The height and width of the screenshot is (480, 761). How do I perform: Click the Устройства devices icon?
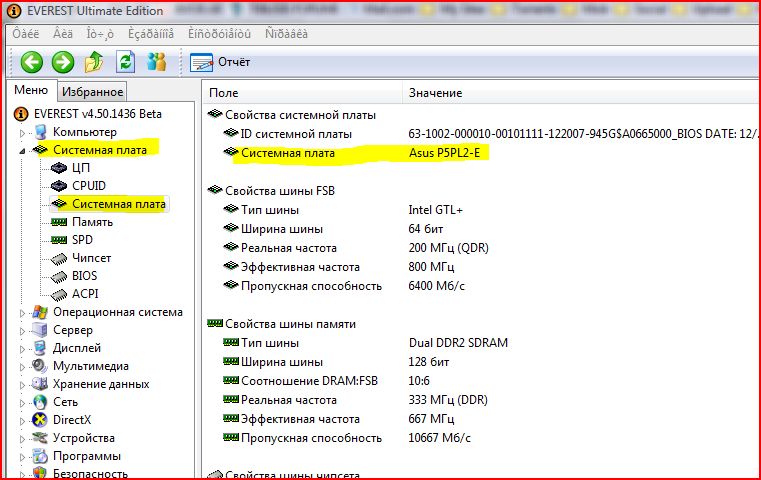[40, 438]
